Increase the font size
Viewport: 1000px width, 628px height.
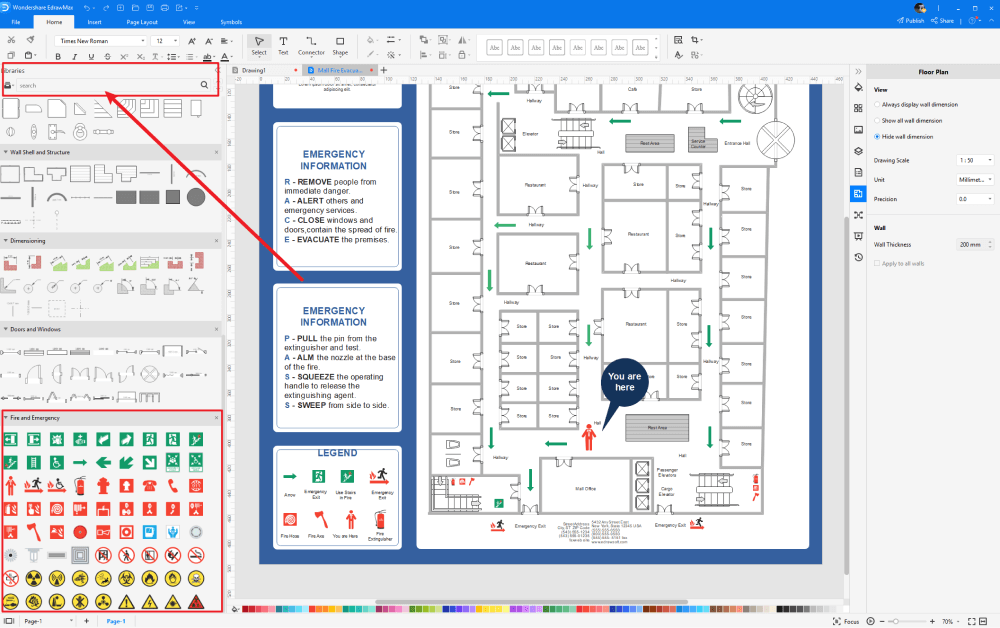191,41
